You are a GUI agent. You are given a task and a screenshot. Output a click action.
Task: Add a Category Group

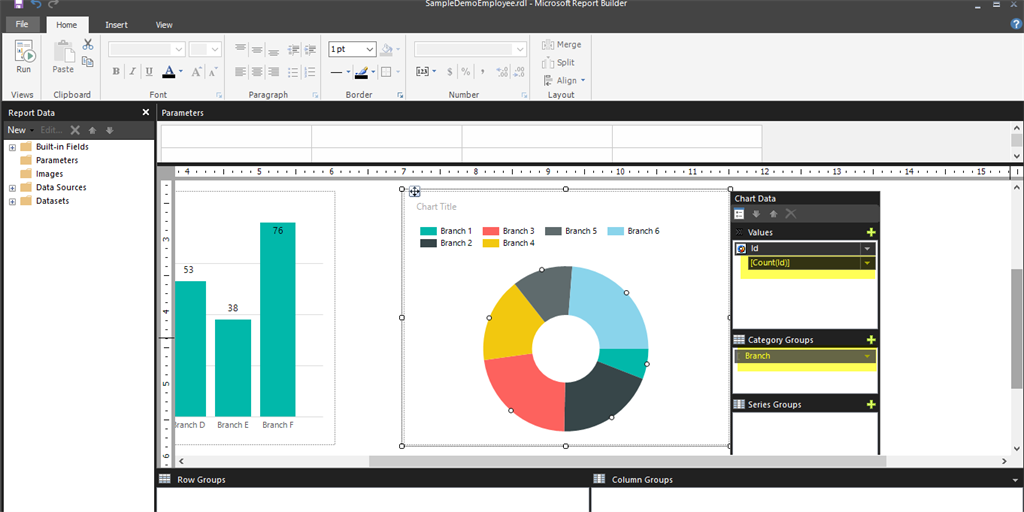click(x=871, y=340)
